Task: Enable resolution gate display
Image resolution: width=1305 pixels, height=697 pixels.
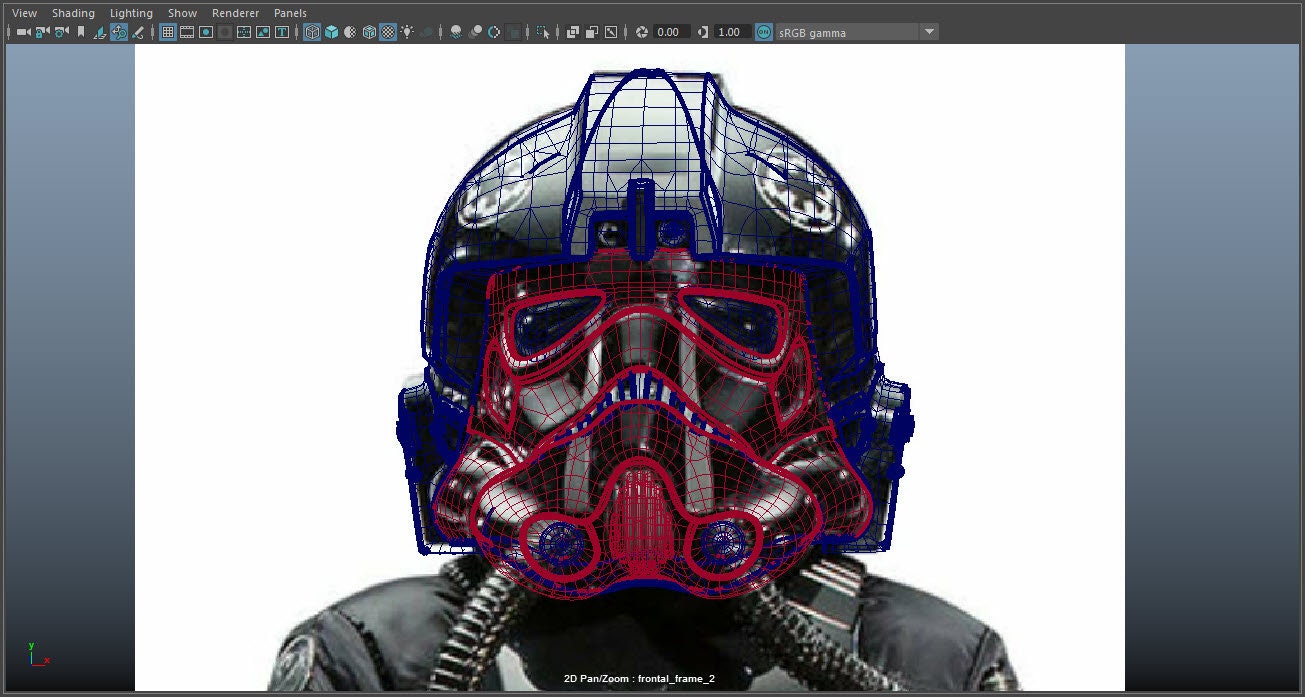Action: [x=205, y=32]
